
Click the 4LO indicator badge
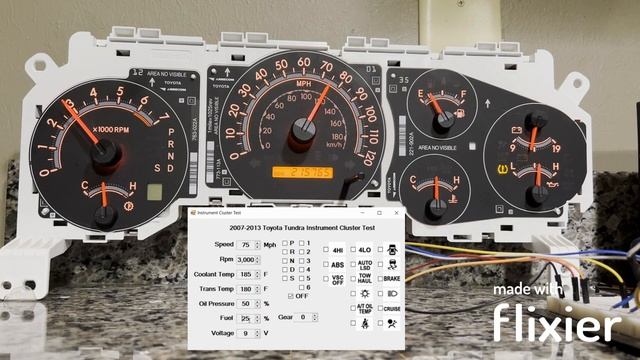[x=364, y=249]
